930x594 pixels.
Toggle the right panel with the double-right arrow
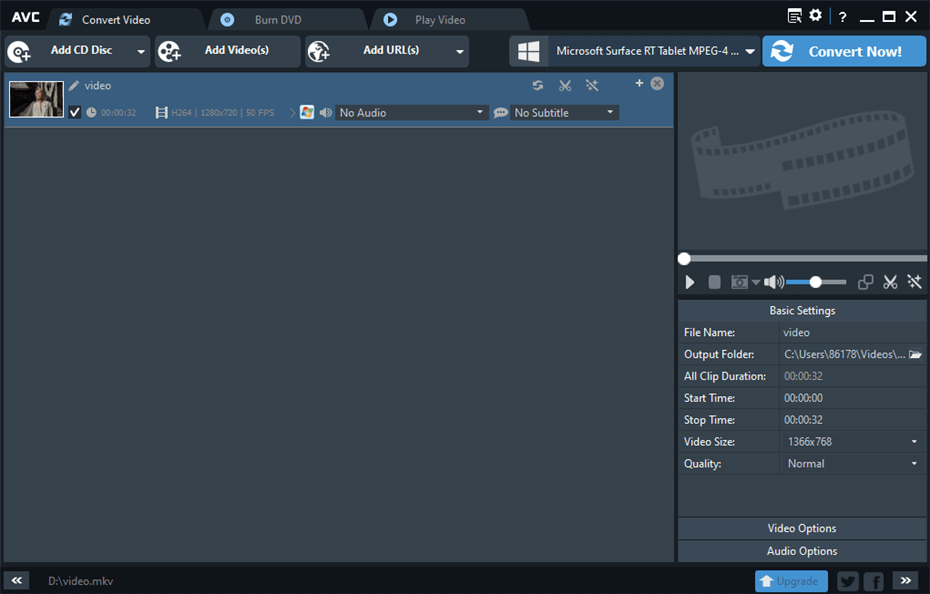point(906,580)
